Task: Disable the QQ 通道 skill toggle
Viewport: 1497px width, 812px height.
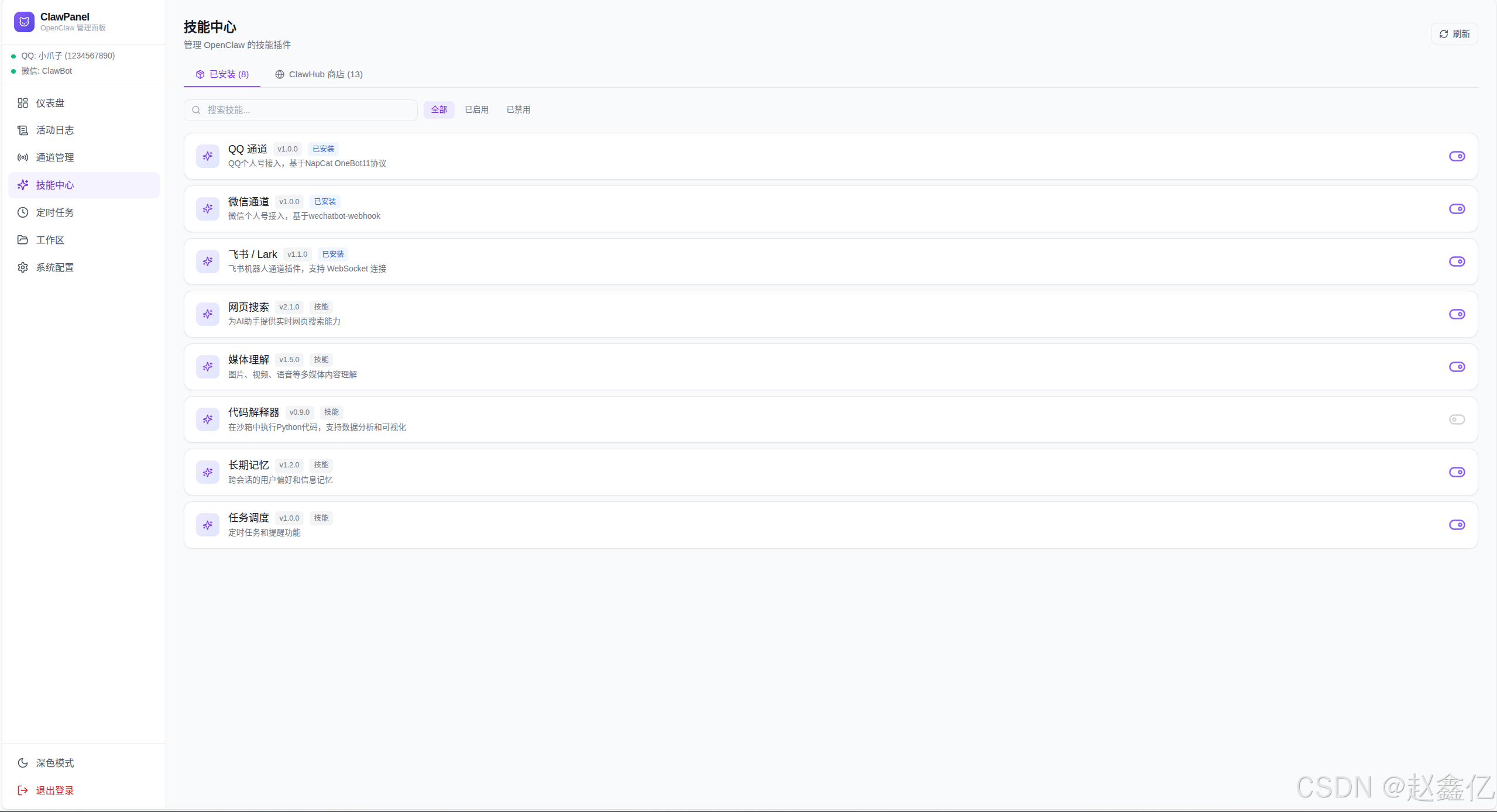Action: point(1457,156)
